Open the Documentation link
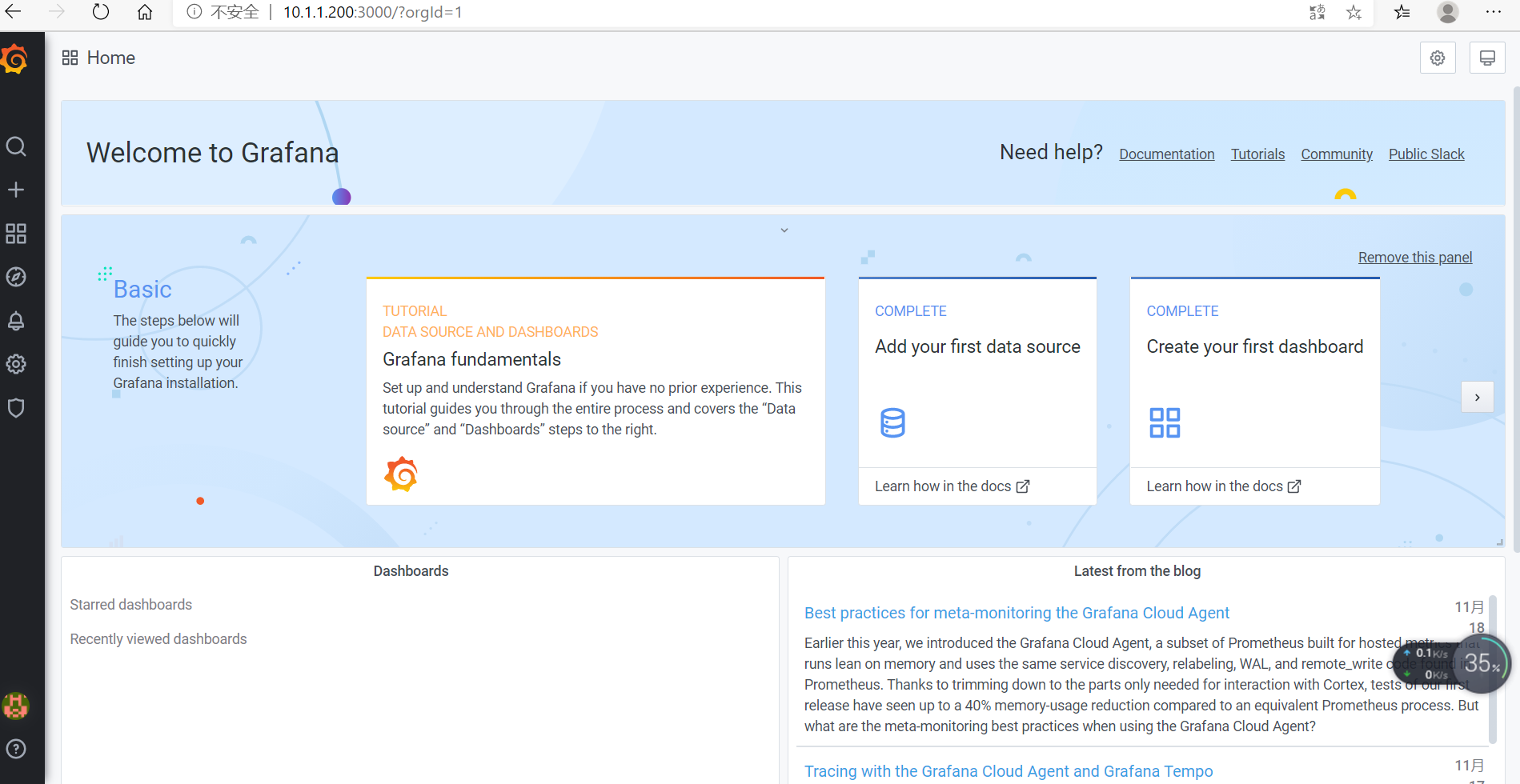 [x=1166, y=154]
